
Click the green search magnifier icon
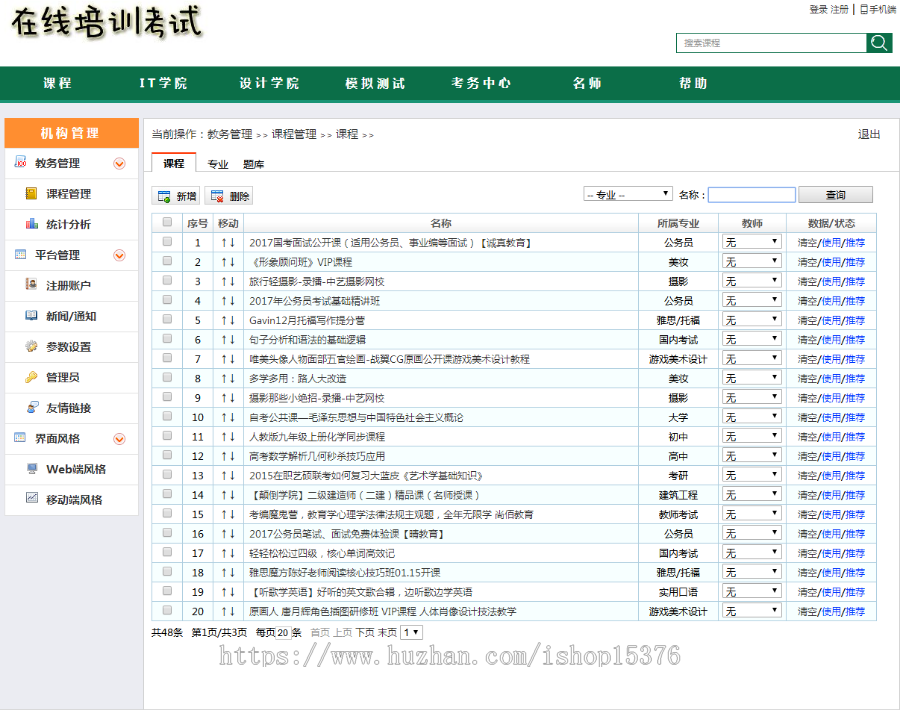click(879, 43)
